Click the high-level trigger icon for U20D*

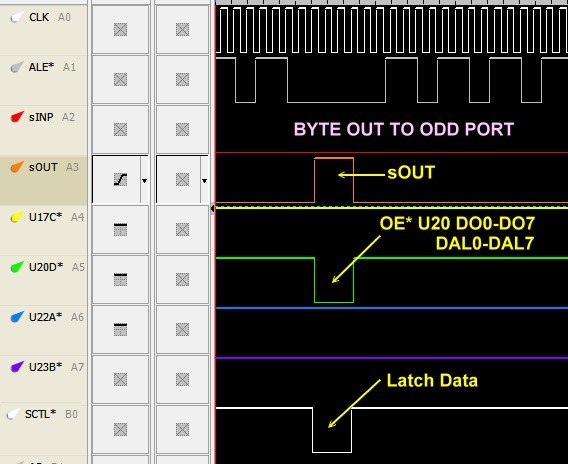point(120,280)
